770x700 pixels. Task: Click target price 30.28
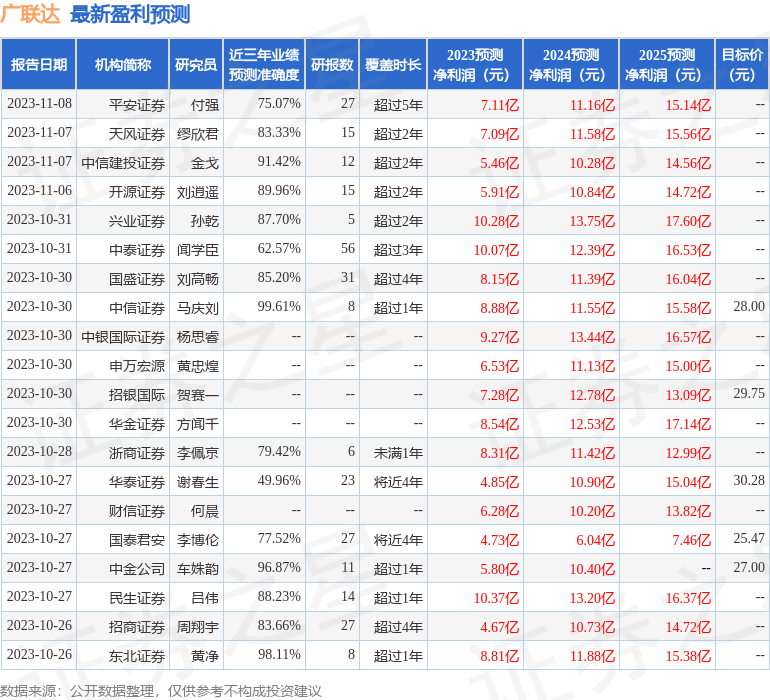(749, 480)
